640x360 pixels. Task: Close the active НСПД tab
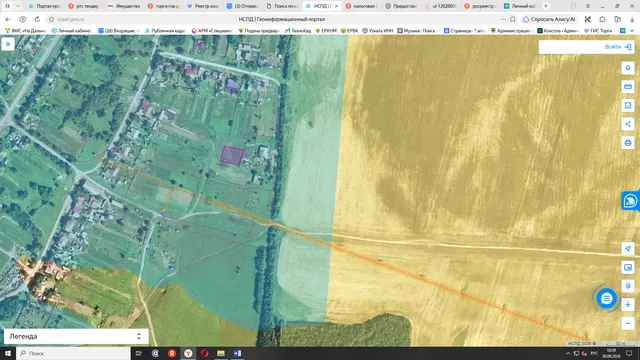tap(336, 6)
